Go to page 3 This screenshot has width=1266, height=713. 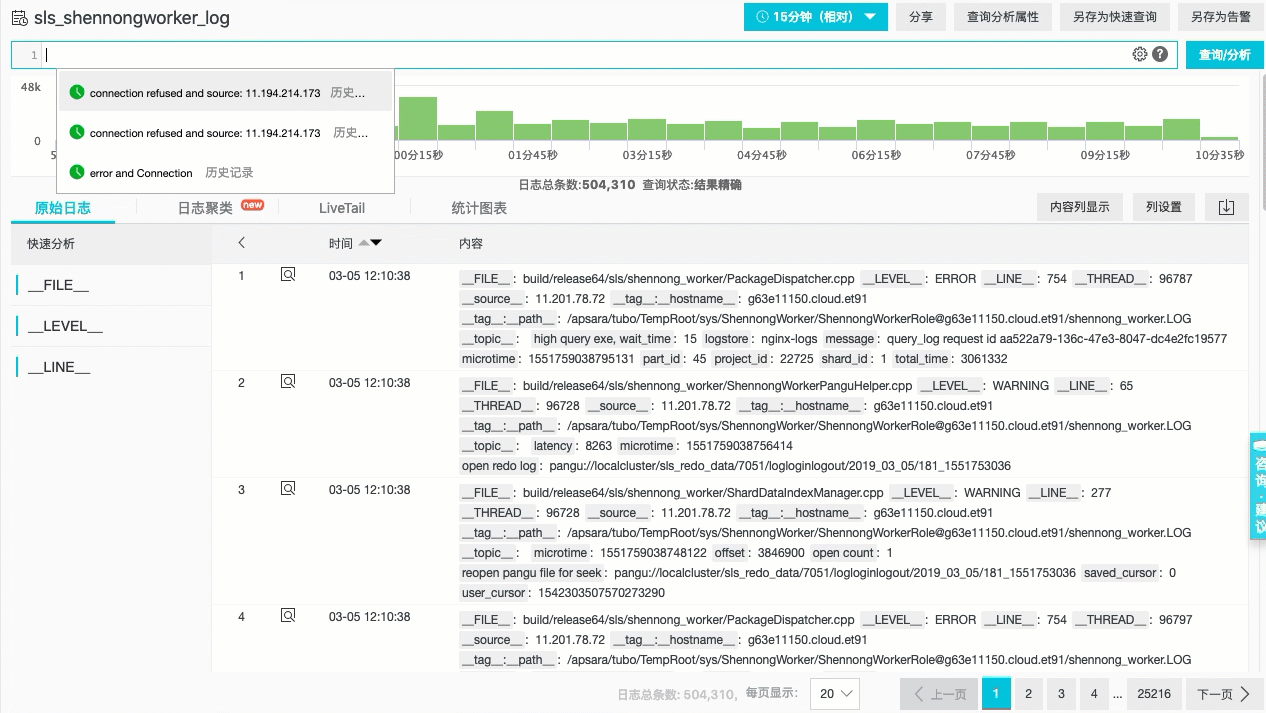tap(1061, 694)
